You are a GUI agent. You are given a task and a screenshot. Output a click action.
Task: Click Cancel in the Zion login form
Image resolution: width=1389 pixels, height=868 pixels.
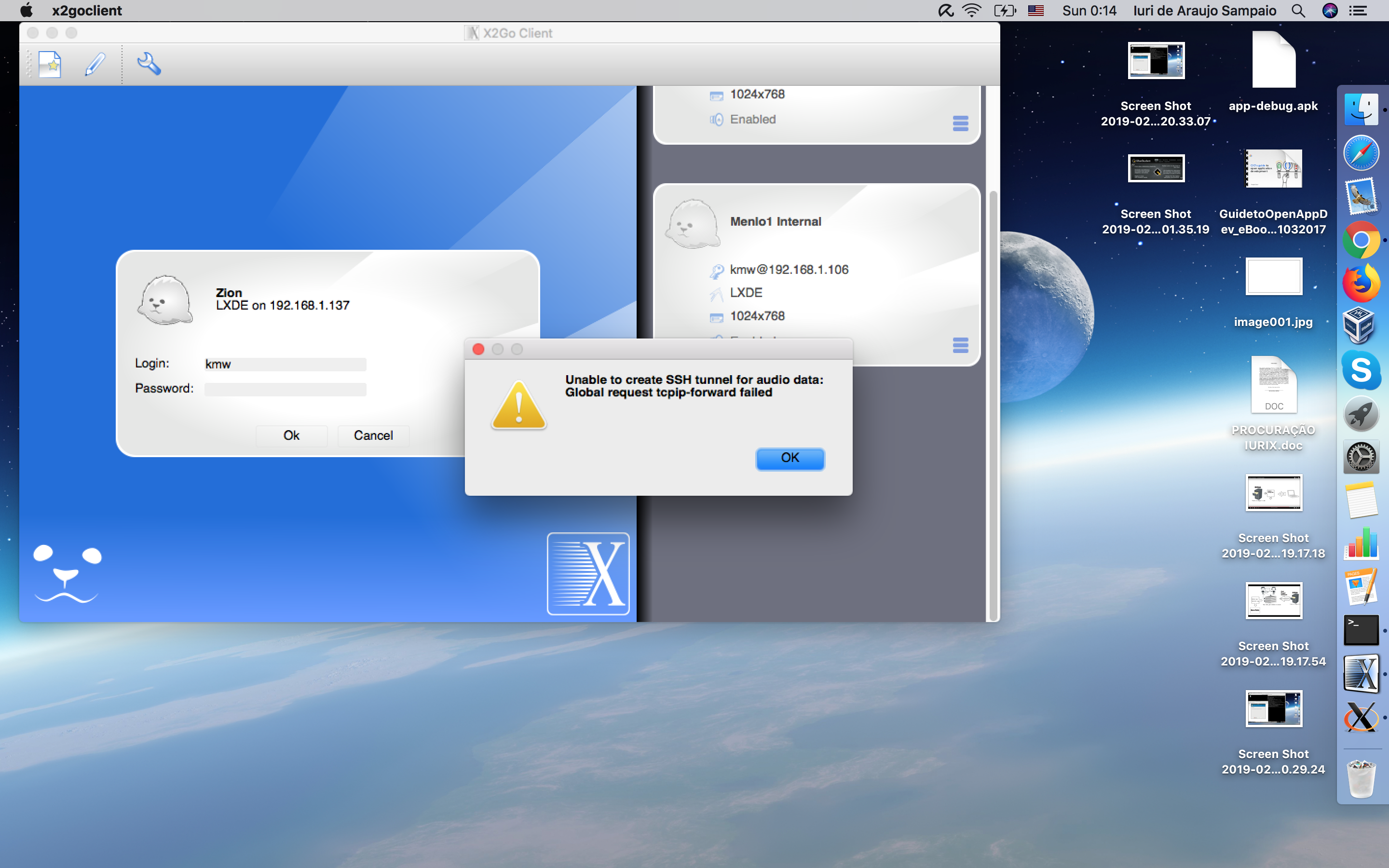(373, 436)
